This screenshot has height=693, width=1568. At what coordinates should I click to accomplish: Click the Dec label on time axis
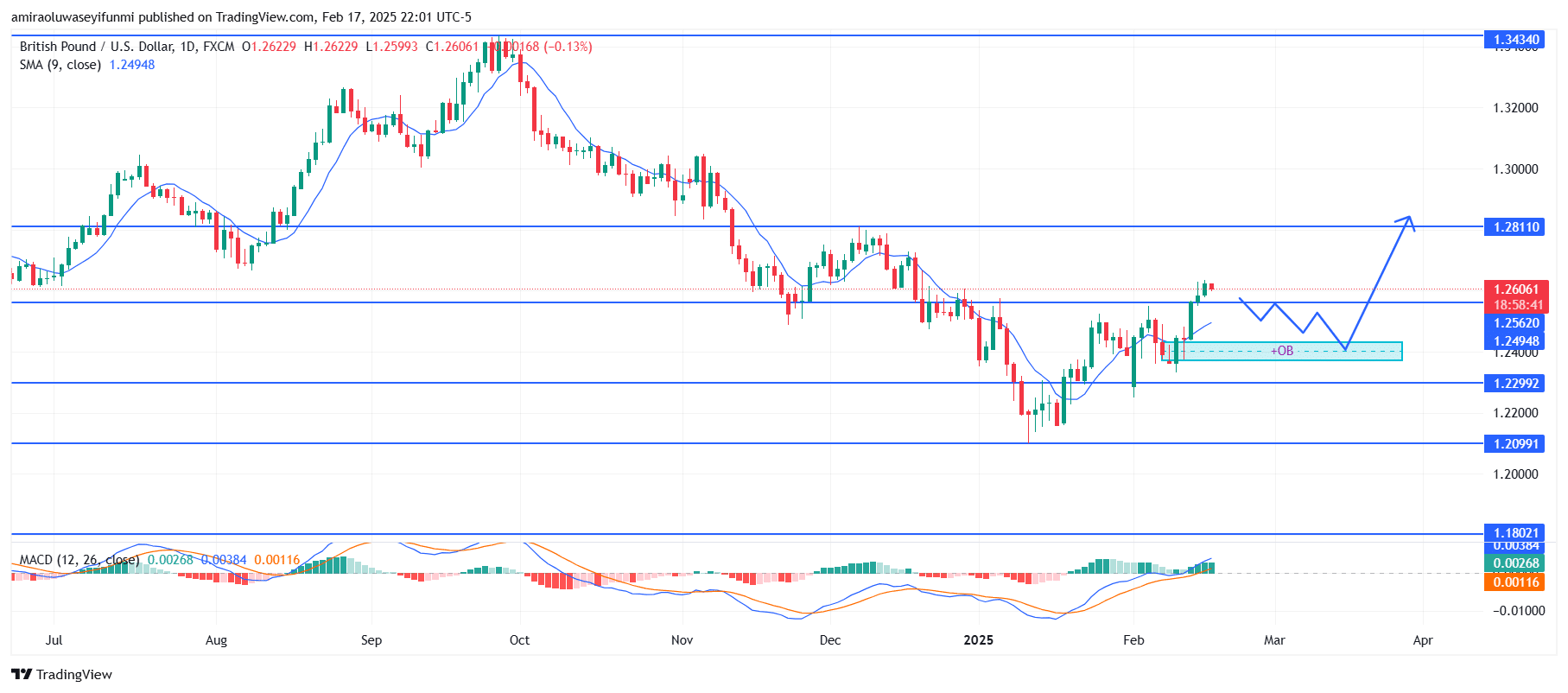point(830,640)
